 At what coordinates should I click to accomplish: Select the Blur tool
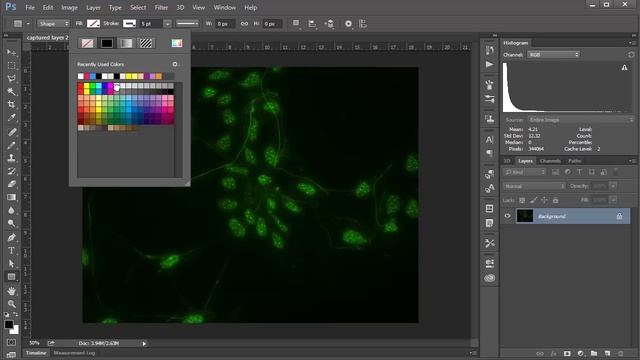(11, 210)
